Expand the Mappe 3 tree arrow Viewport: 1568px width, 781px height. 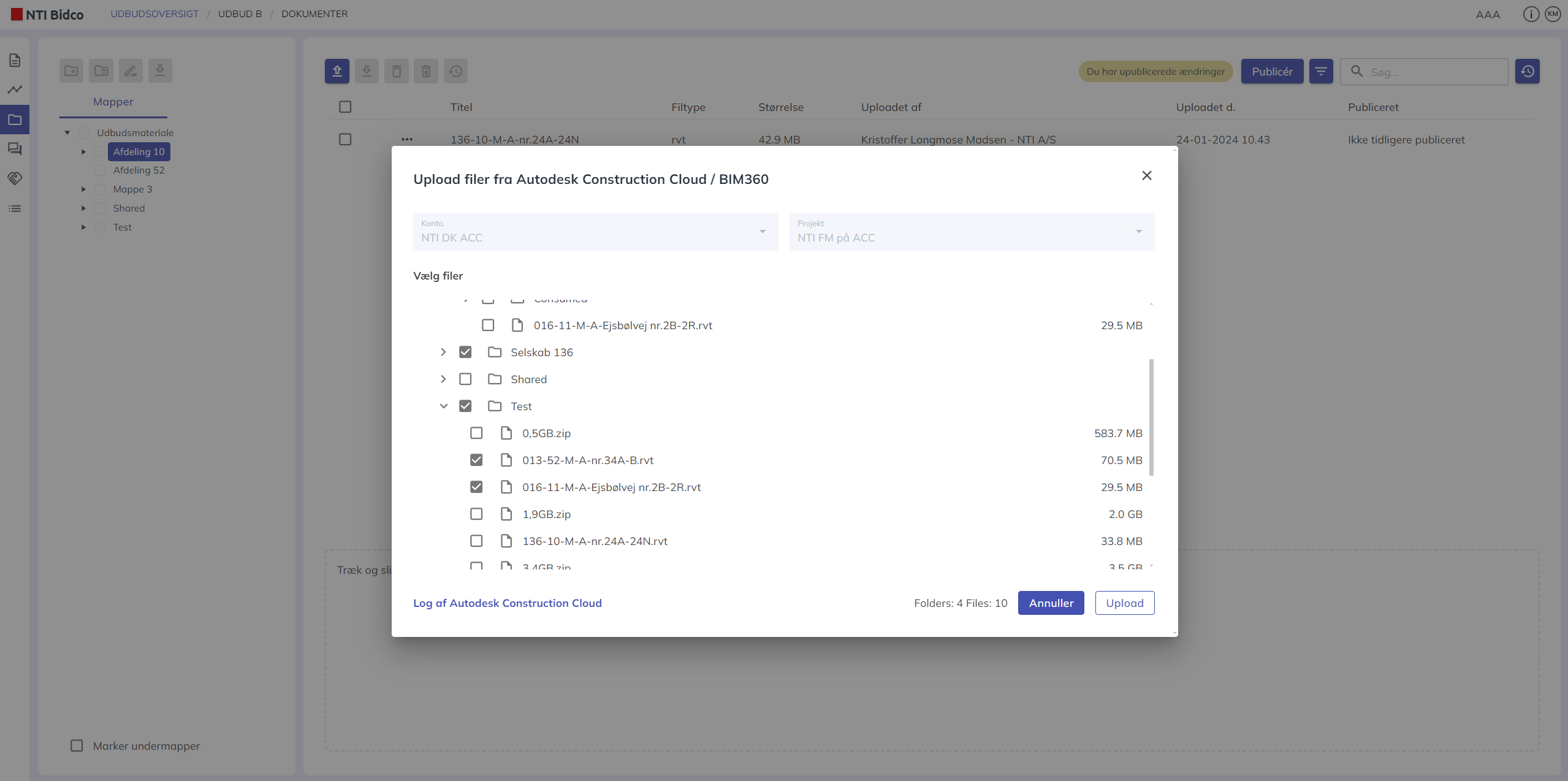(x=83, y=189)
